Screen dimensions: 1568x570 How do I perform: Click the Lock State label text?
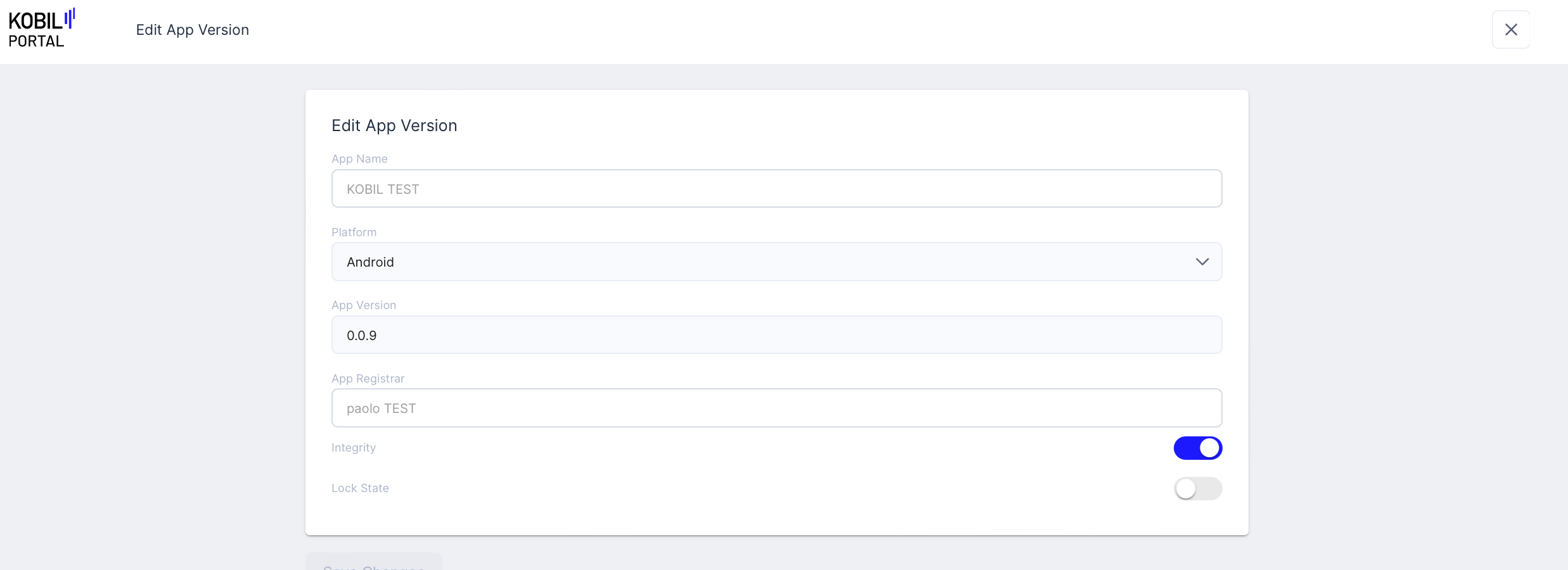click(360, 488)
